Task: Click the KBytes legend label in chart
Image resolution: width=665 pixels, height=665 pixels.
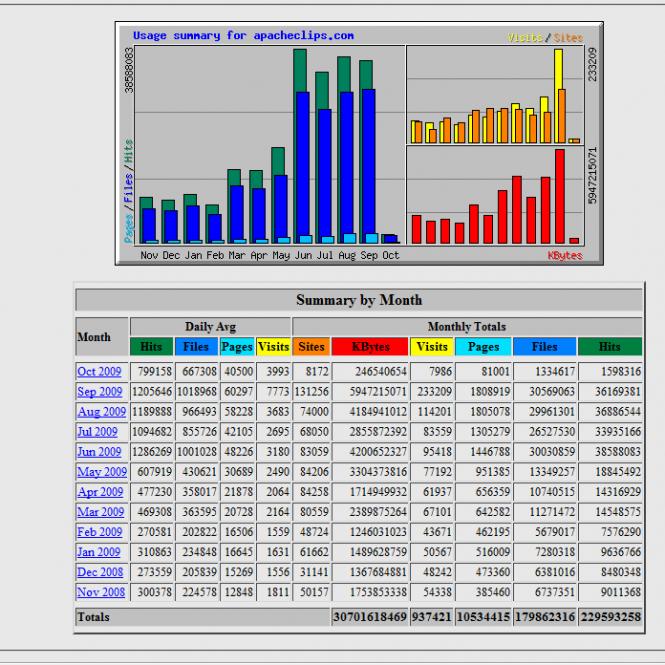Action: point(565,255)
